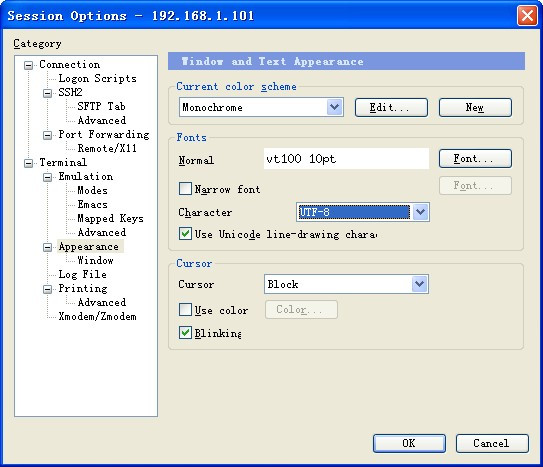
Task: Click the New color scheme button
Action: click(475, 107)
